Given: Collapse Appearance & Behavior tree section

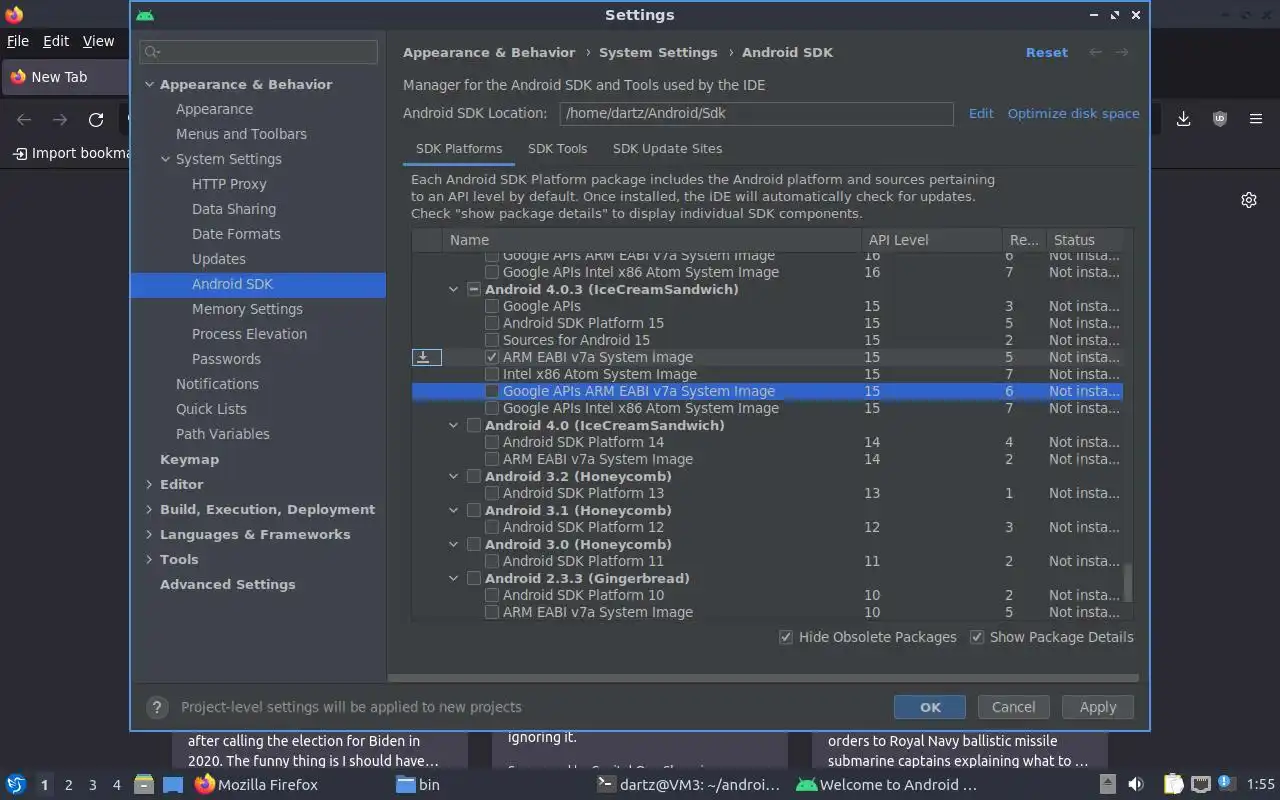Looking at the screenshot, I should point(149,84).
